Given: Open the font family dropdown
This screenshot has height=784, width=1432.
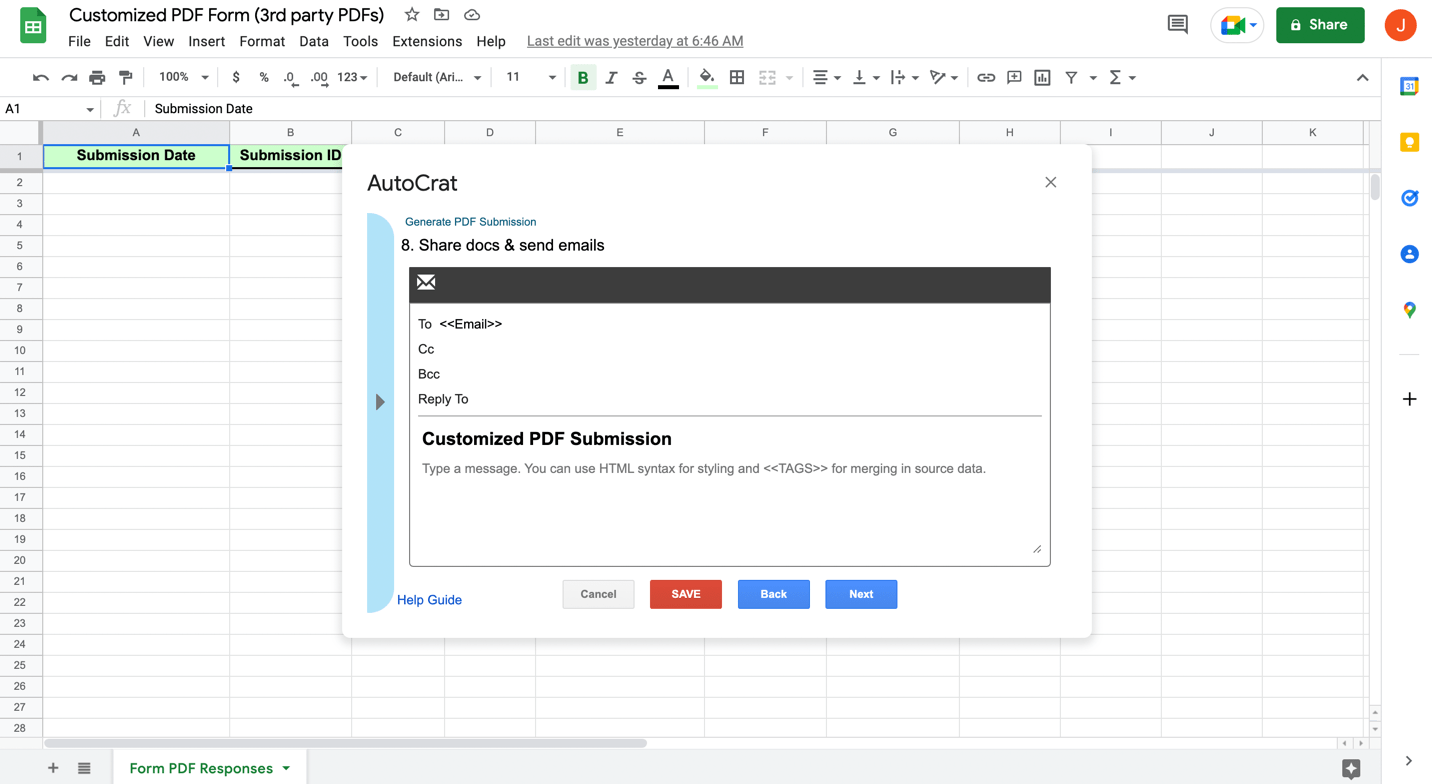Looking at the screenshot, I should [x=436, y=78].
